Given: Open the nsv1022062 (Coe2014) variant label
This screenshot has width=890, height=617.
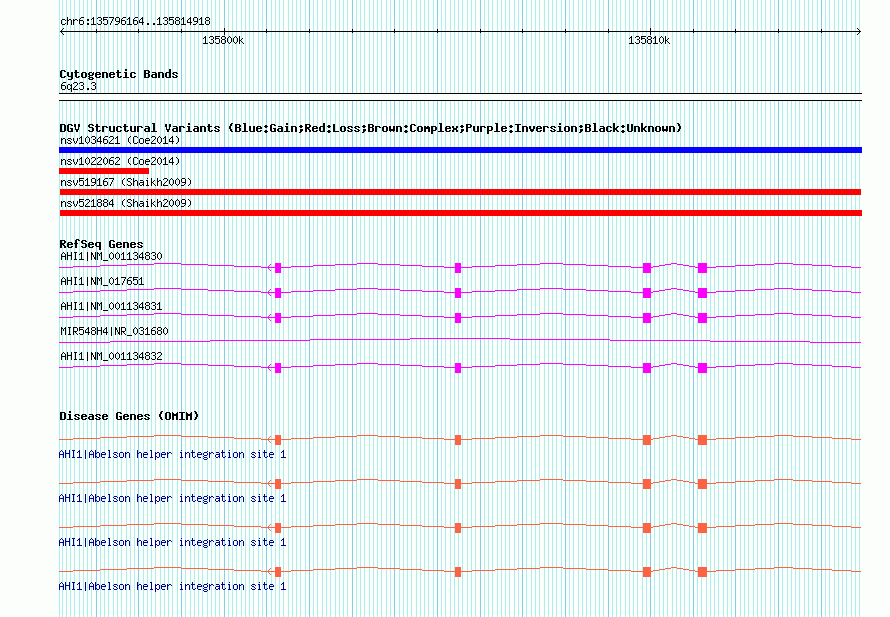Looking at the screenshot, I should point(120,161).
